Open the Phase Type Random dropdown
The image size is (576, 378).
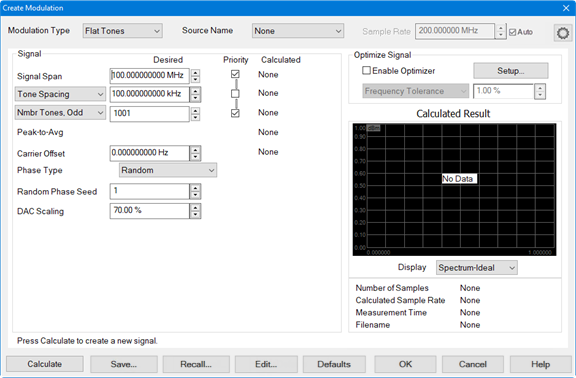click(168, 170)
